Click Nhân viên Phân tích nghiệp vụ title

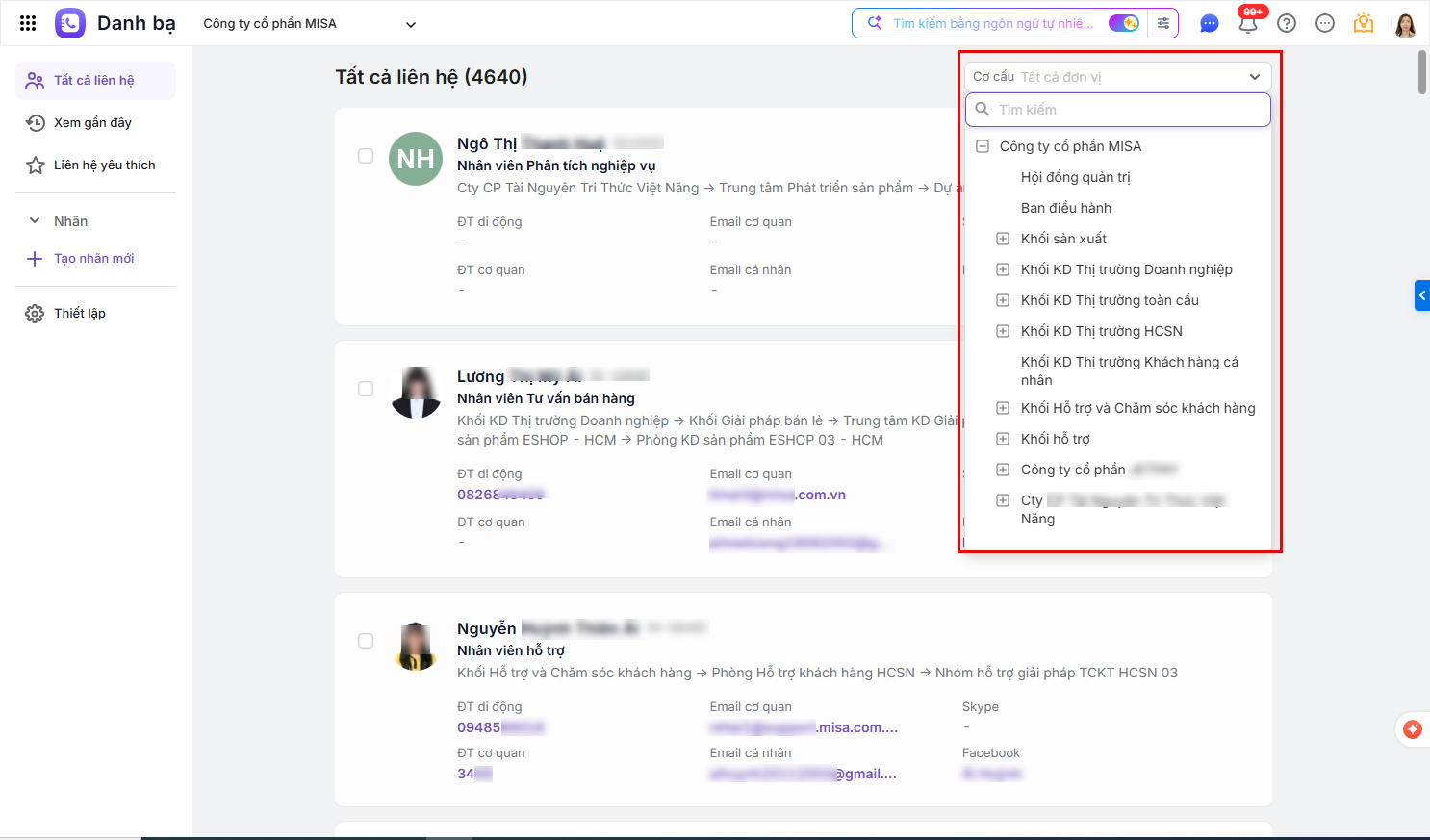pos(556,165)
